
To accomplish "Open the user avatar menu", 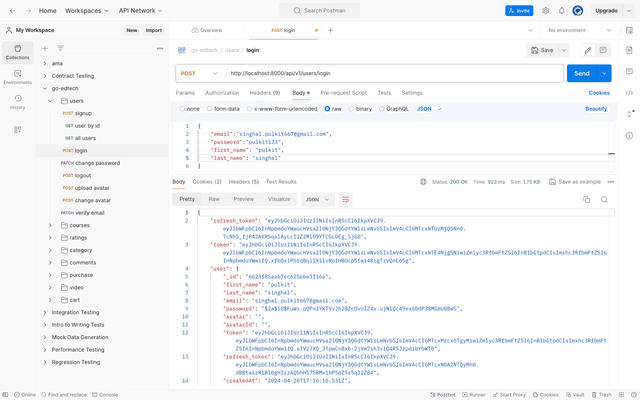I will click(578, 11).
